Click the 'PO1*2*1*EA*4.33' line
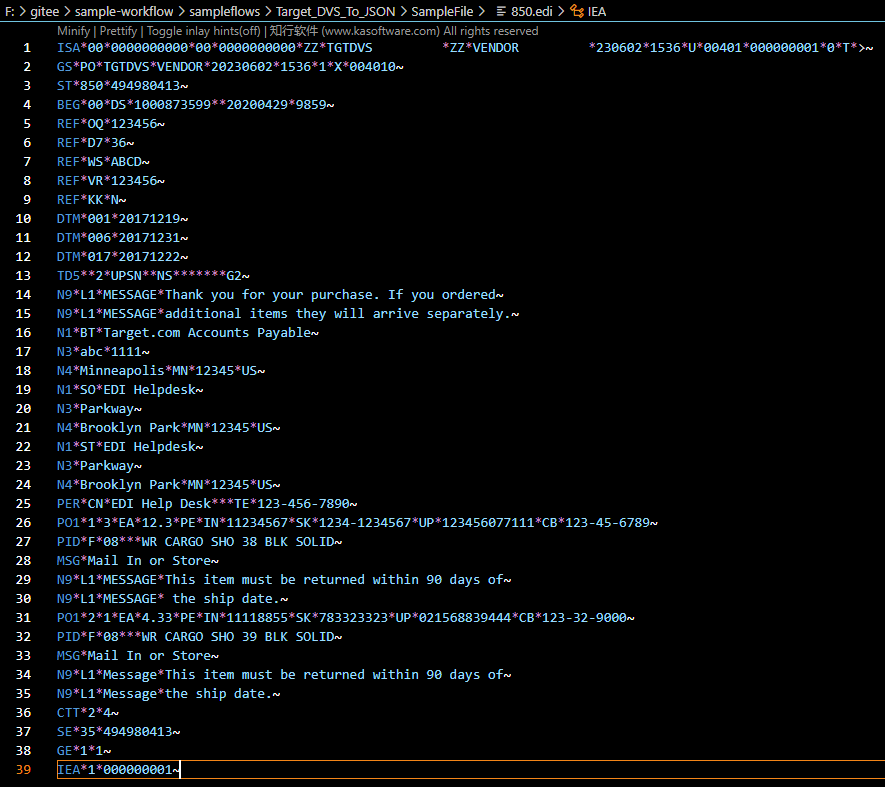The width and height of the screenshot is (885, 787). [x=345, y=618]
